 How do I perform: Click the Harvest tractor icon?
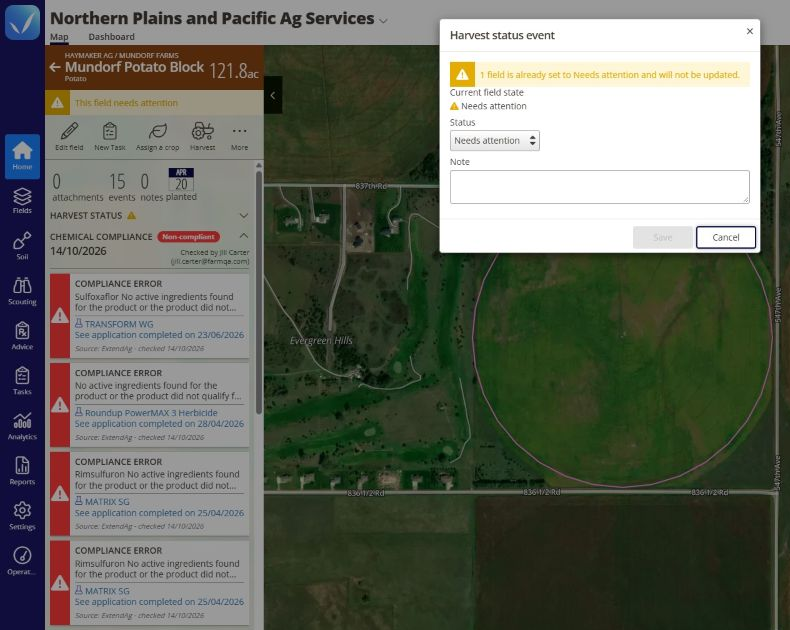203,131
